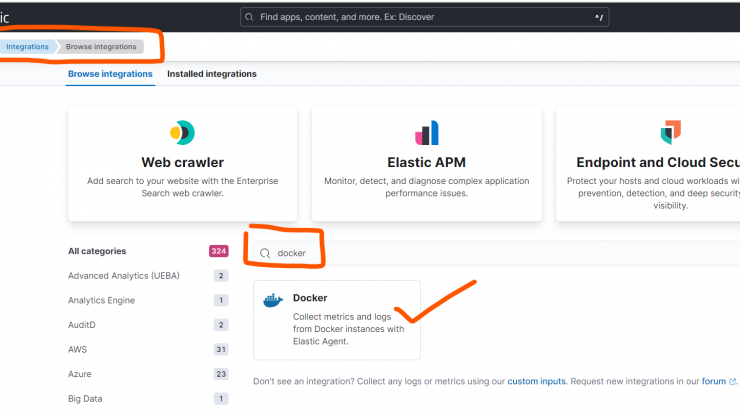Viewport: 740px width, 414px height.
Task: Select Analytics Engine category
Action: coord(101,300)
